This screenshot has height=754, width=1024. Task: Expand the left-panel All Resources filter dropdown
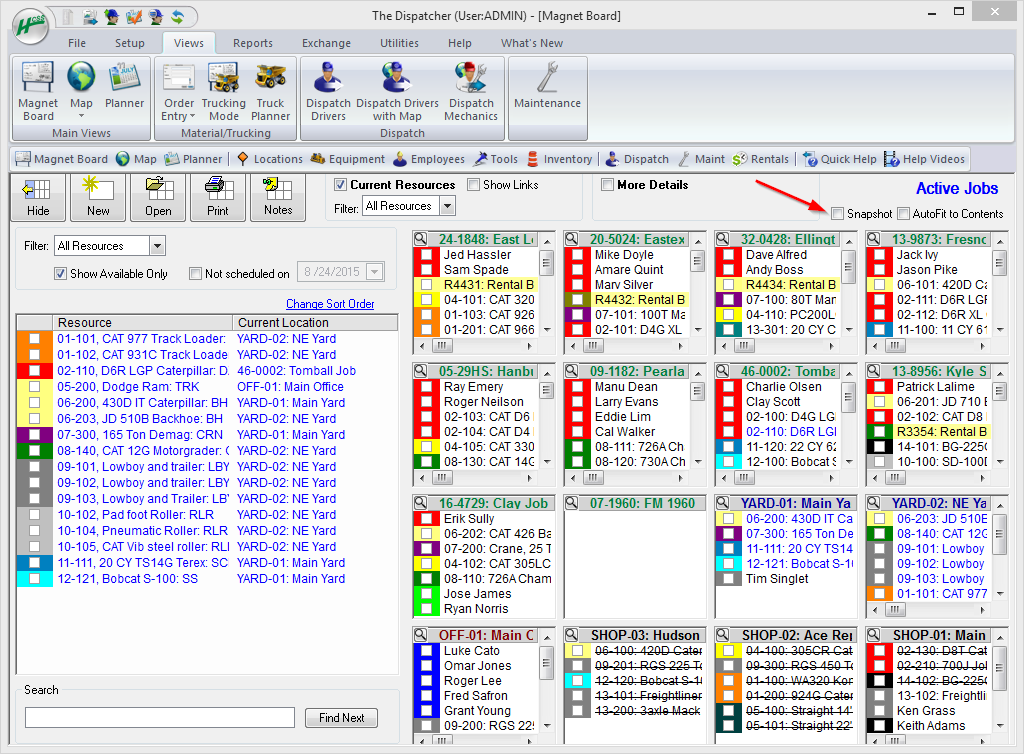point(156,246)
